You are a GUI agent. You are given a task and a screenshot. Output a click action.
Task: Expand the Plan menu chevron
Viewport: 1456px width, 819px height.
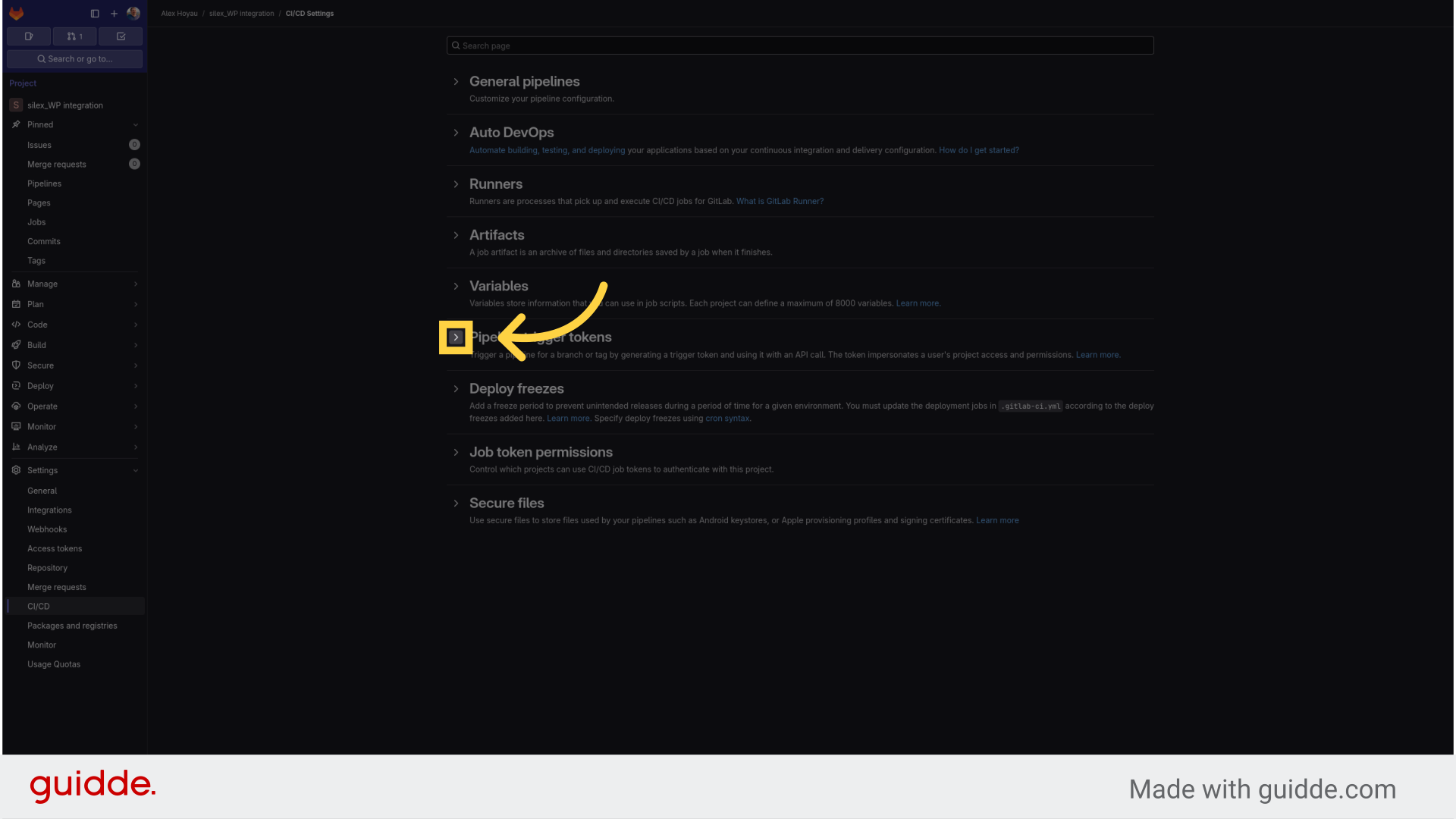tap(136, 305)
